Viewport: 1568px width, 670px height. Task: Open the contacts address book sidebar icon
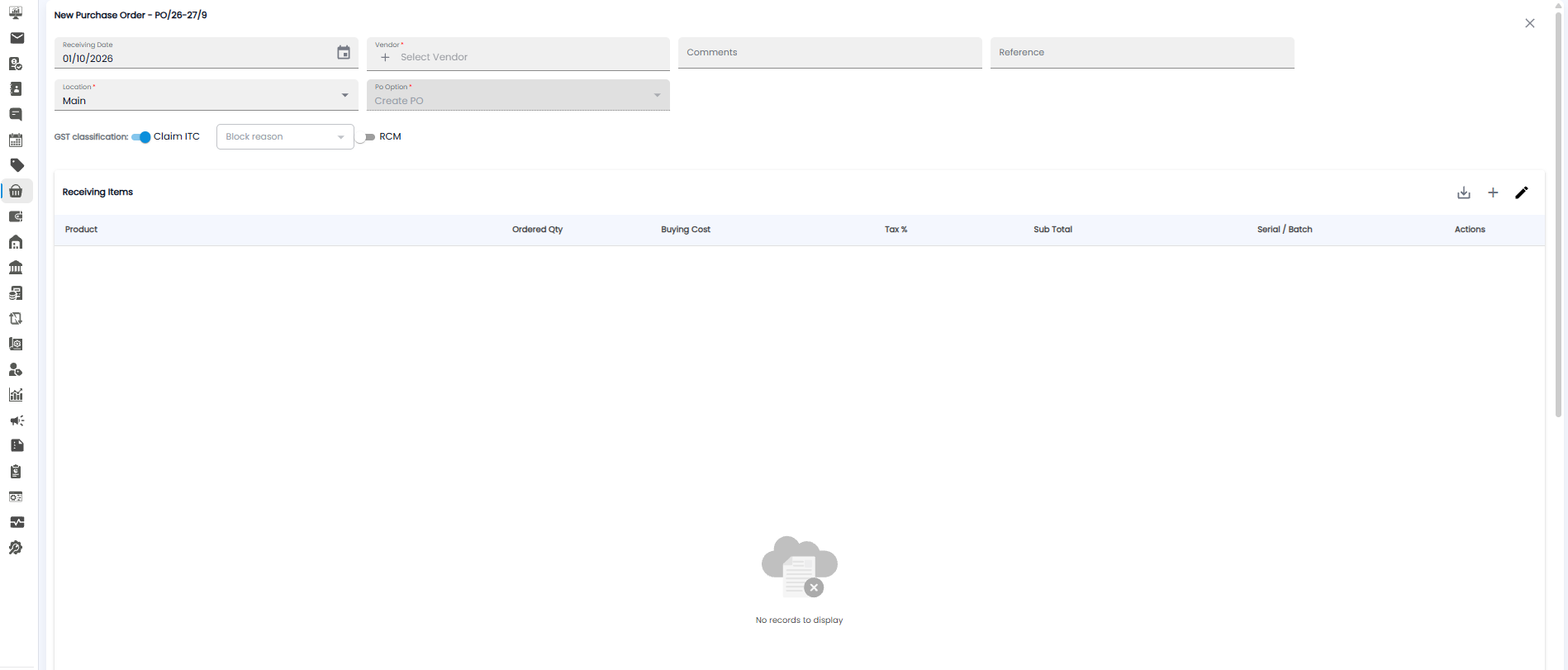[x=16, y=89]
